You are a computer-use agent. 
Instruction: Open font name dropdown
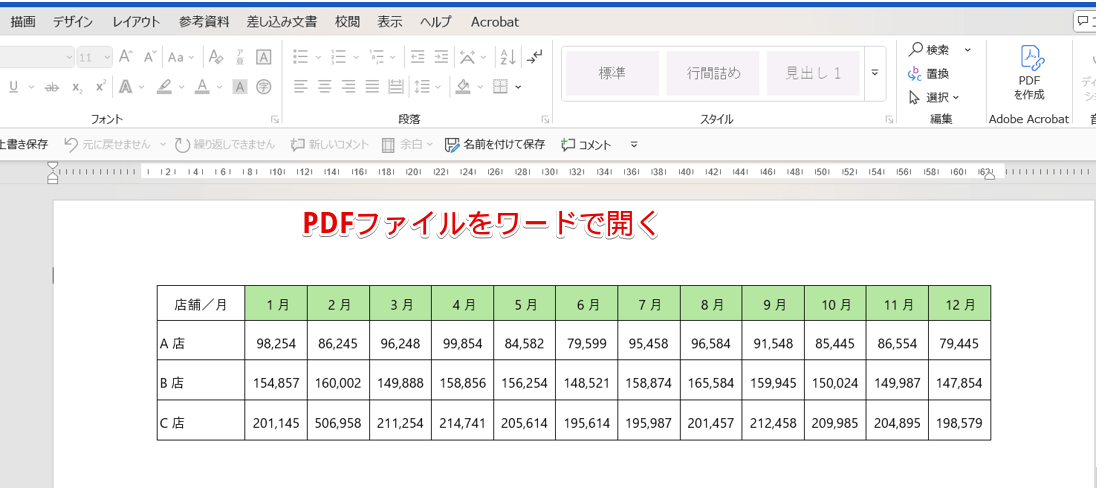point(69,57)
